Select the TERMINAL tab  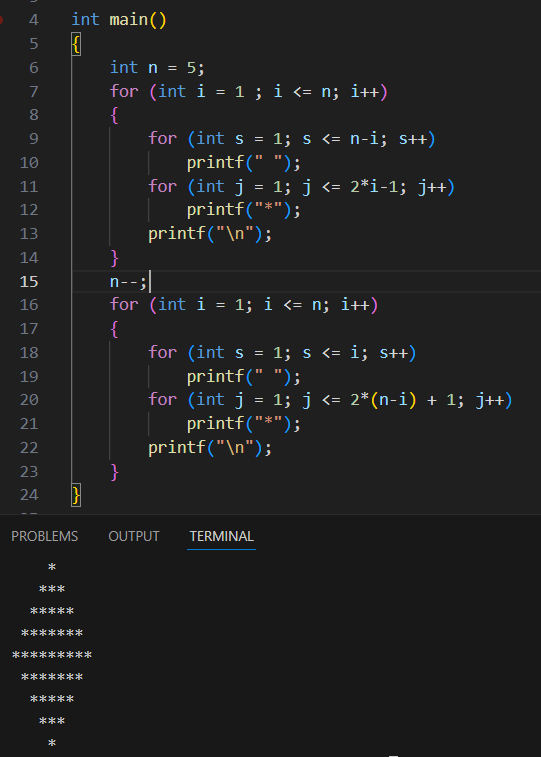(x=222, y=536)
